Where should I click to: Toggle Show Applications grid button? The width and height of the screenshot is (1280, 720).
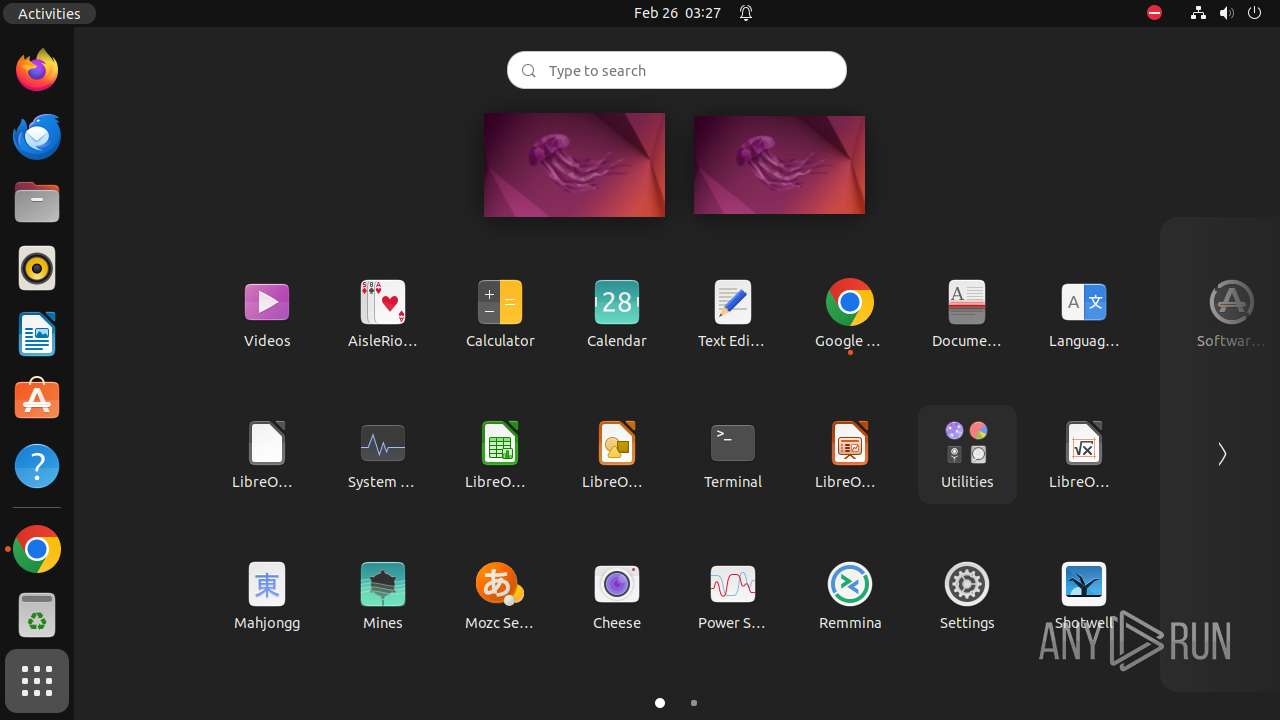click(37, 681)
